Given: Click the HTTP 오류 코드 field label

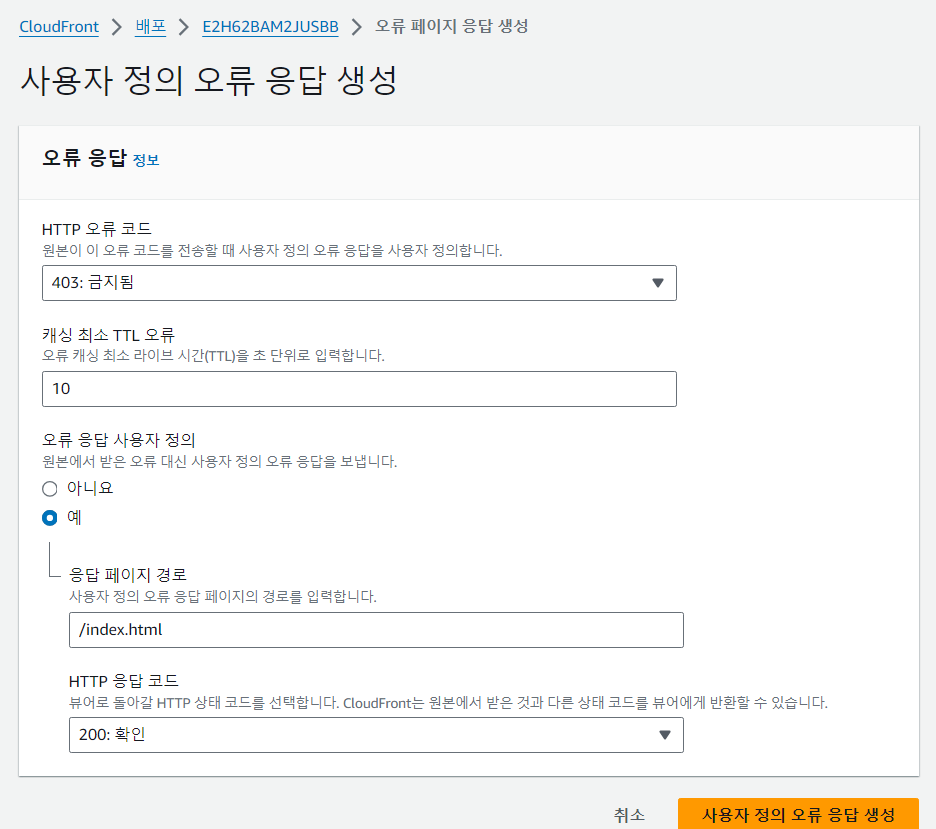Looking at the screenshot, I should [97, 229].
